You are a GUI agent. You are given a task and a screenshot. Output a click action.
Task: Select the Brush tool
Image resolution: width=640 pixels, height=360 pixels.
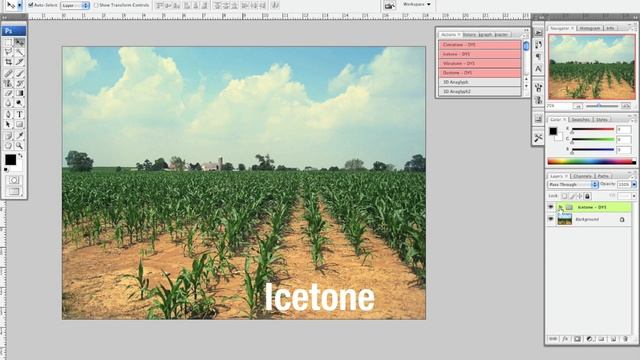[x=19, y=74]
